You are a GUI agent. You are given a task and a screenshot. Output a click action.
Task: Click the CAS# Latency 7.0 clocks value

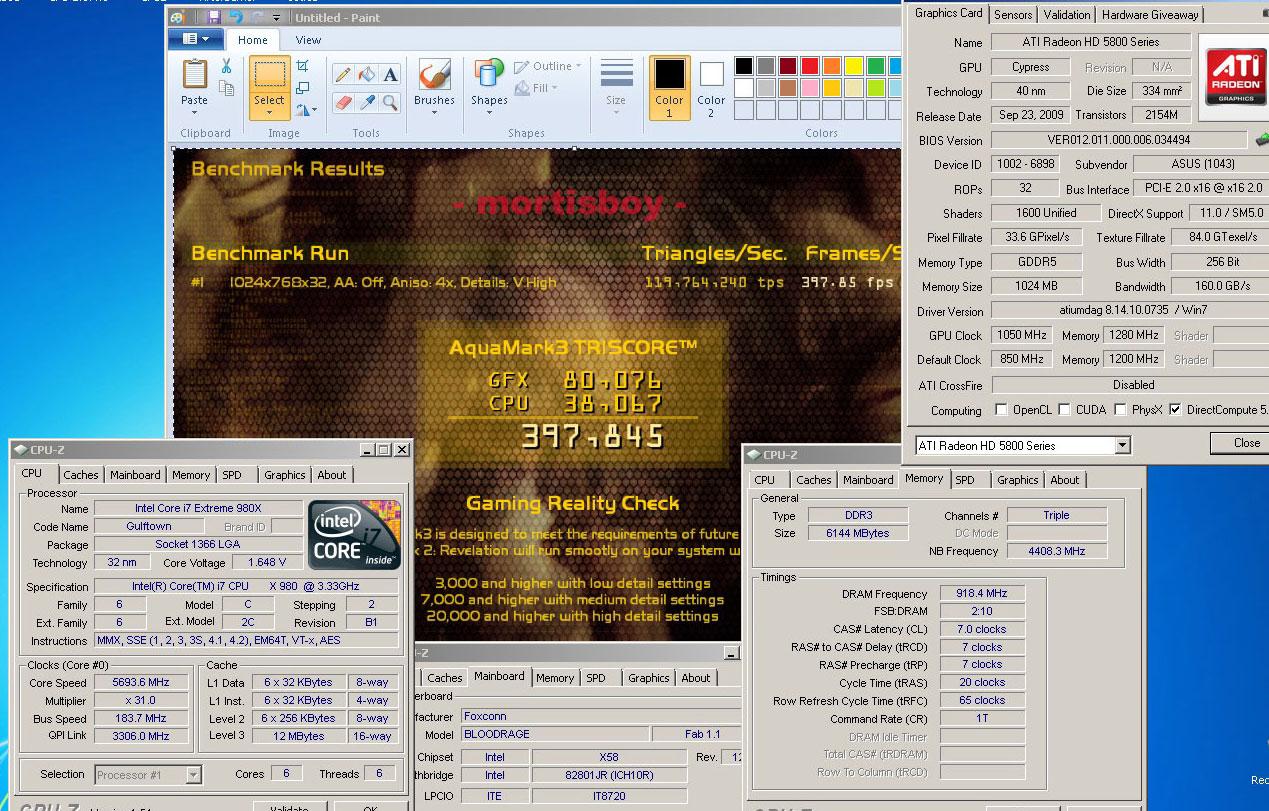click(983, 629)
